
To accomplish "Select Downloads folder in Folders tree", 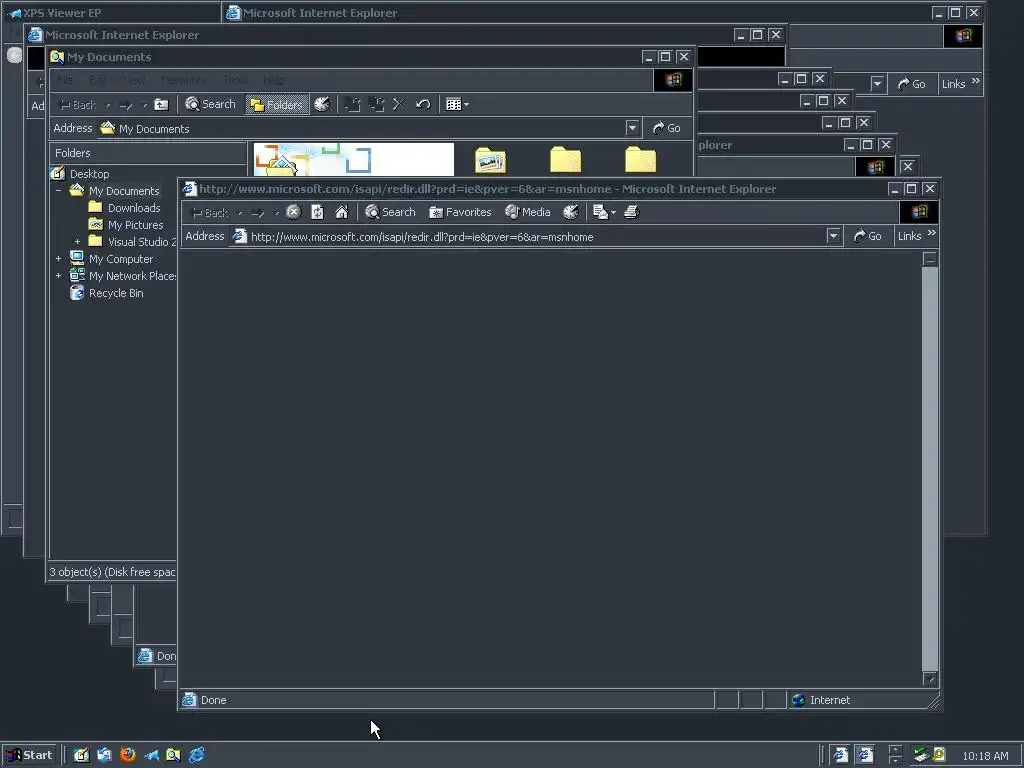I will (134, 208).
